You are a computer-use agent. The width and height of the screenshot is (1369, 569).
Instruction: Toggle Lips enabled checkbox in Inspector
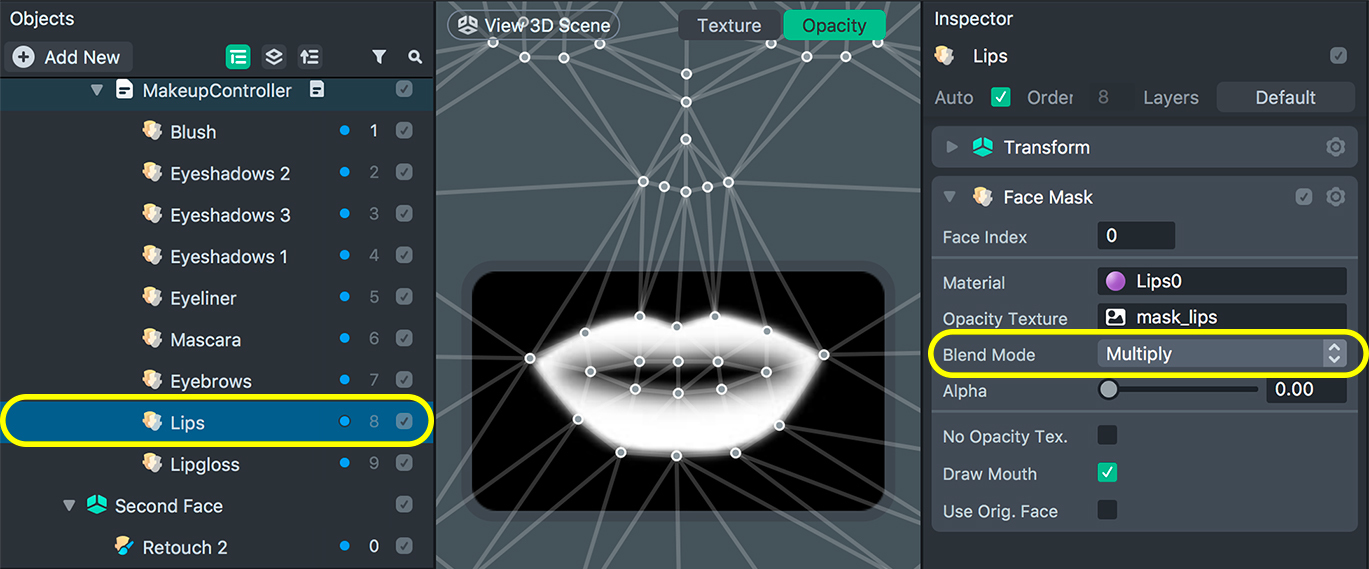click(x=1339, y=56)
